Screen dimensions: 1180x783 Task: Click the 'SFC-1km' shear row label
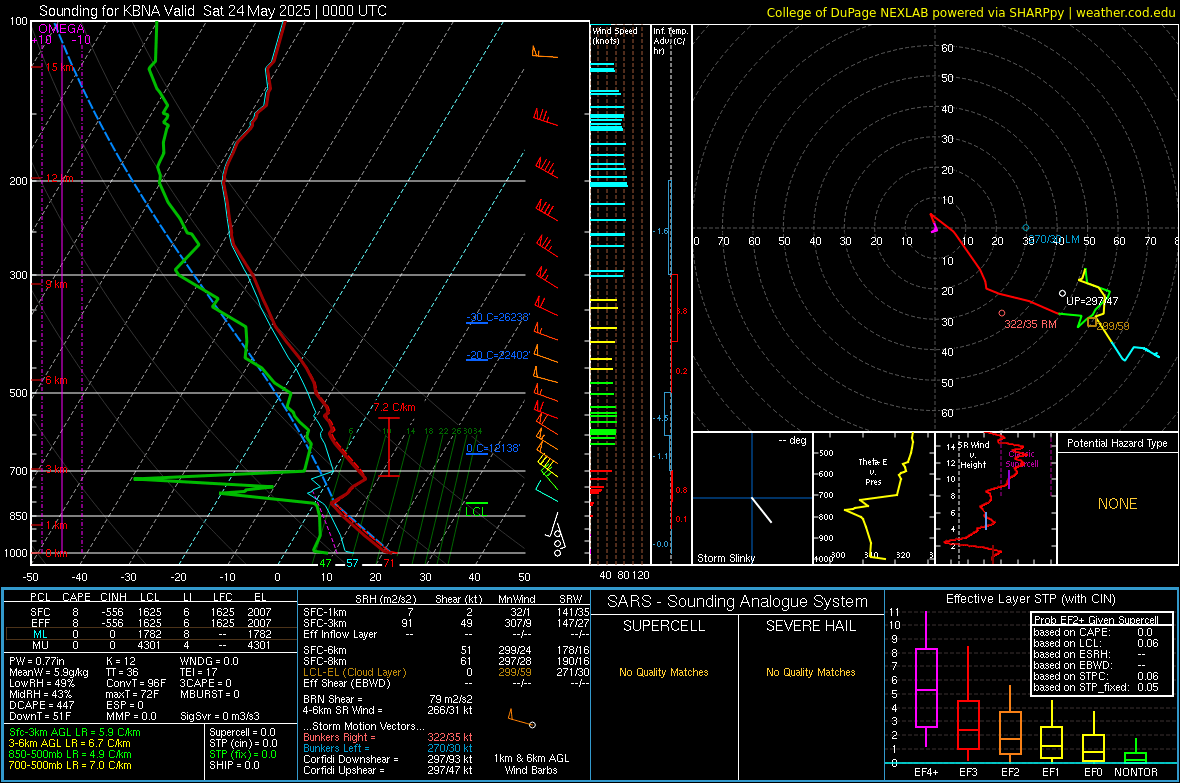pyautogui.click(x=325, y=612)
